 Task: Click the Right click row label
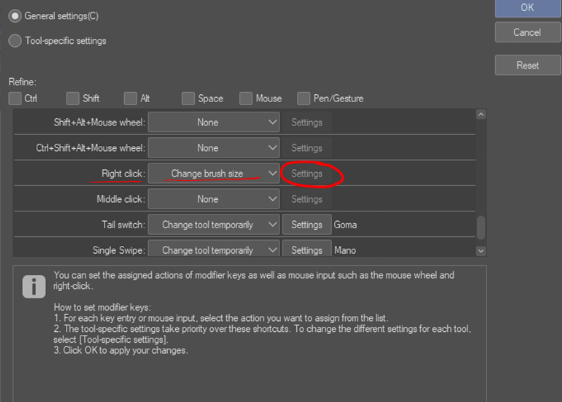[x=123, y=173]
